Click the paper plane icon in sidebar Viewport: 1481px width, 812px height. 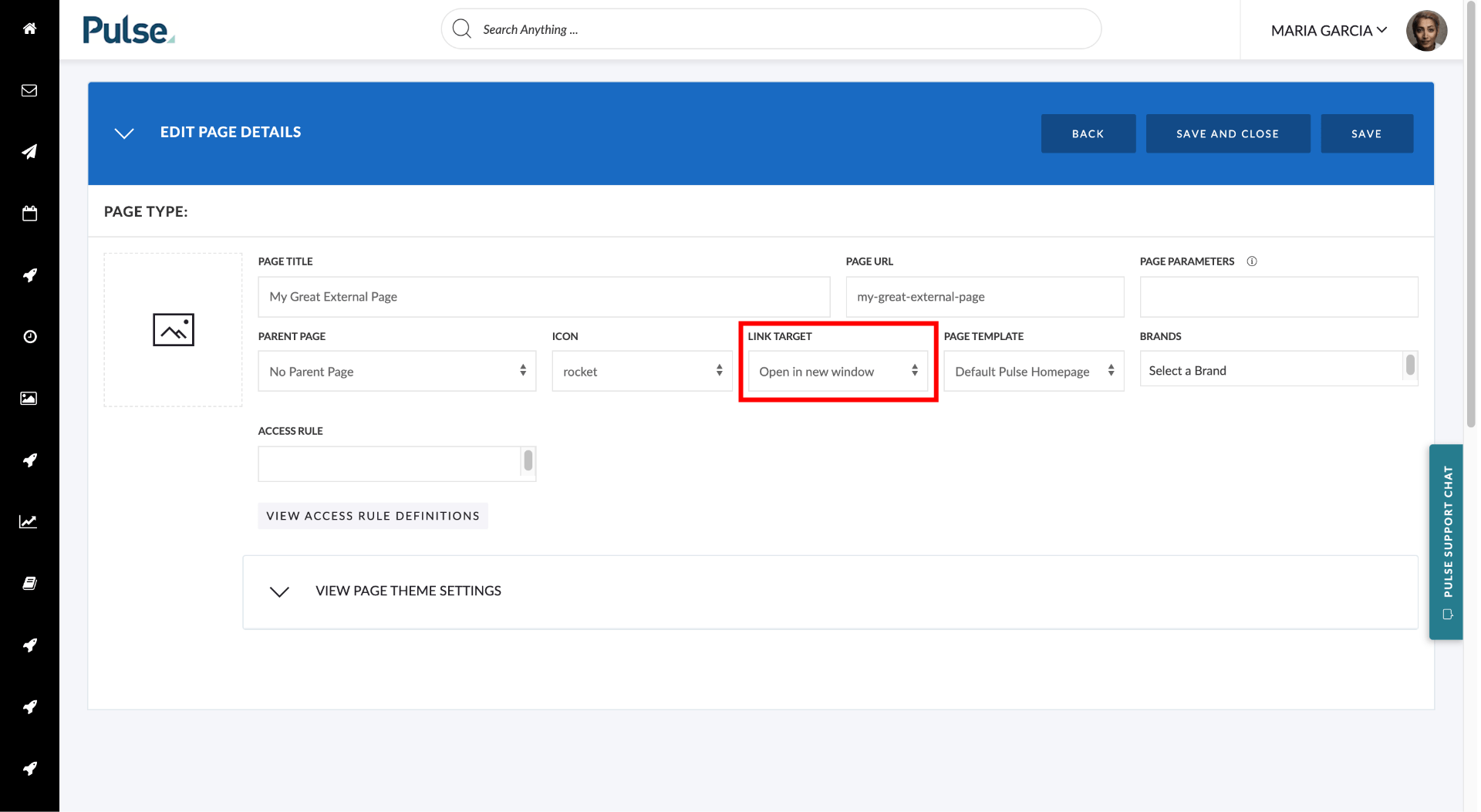point(29,152)
